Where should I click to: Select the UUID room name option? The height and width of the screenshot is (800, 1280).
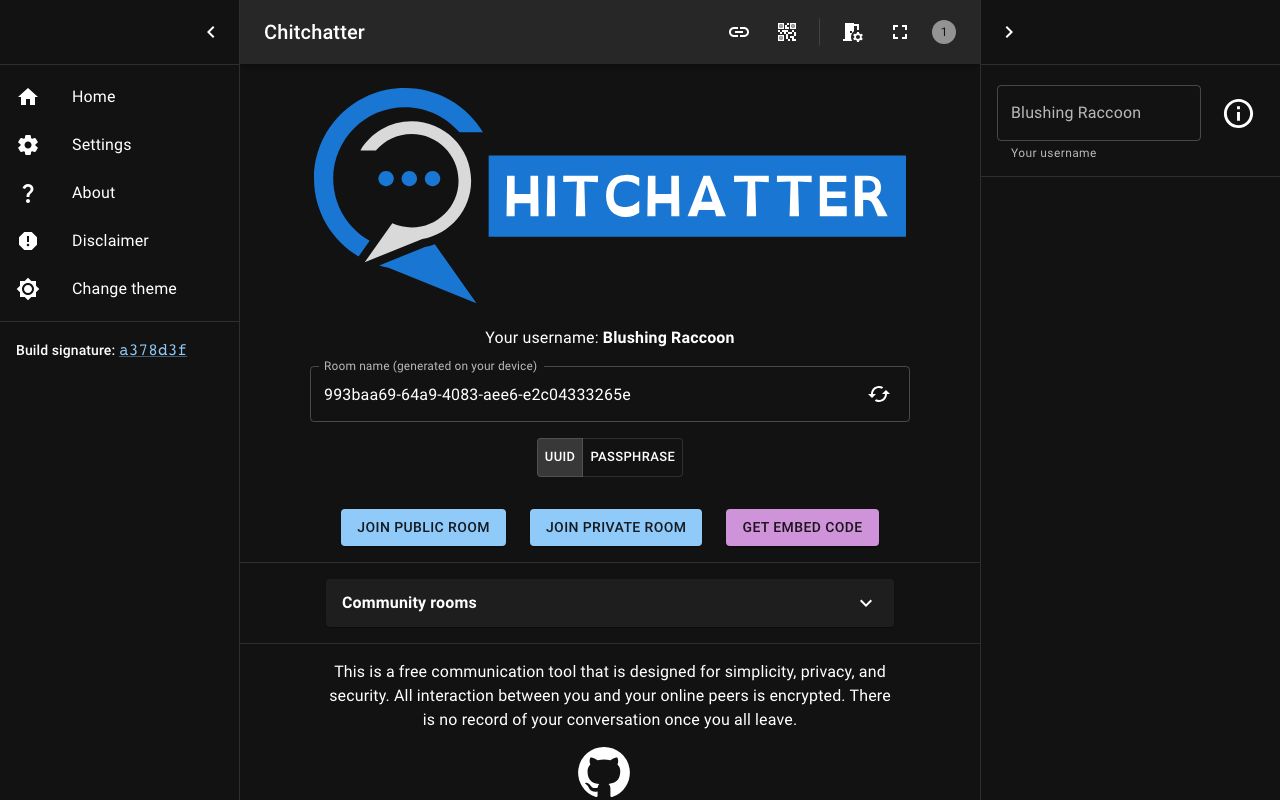click(560, 457)
